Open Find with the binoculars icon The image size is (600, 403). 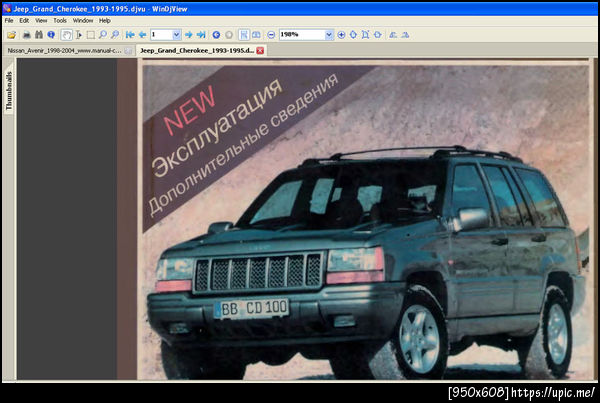[39, 35]
